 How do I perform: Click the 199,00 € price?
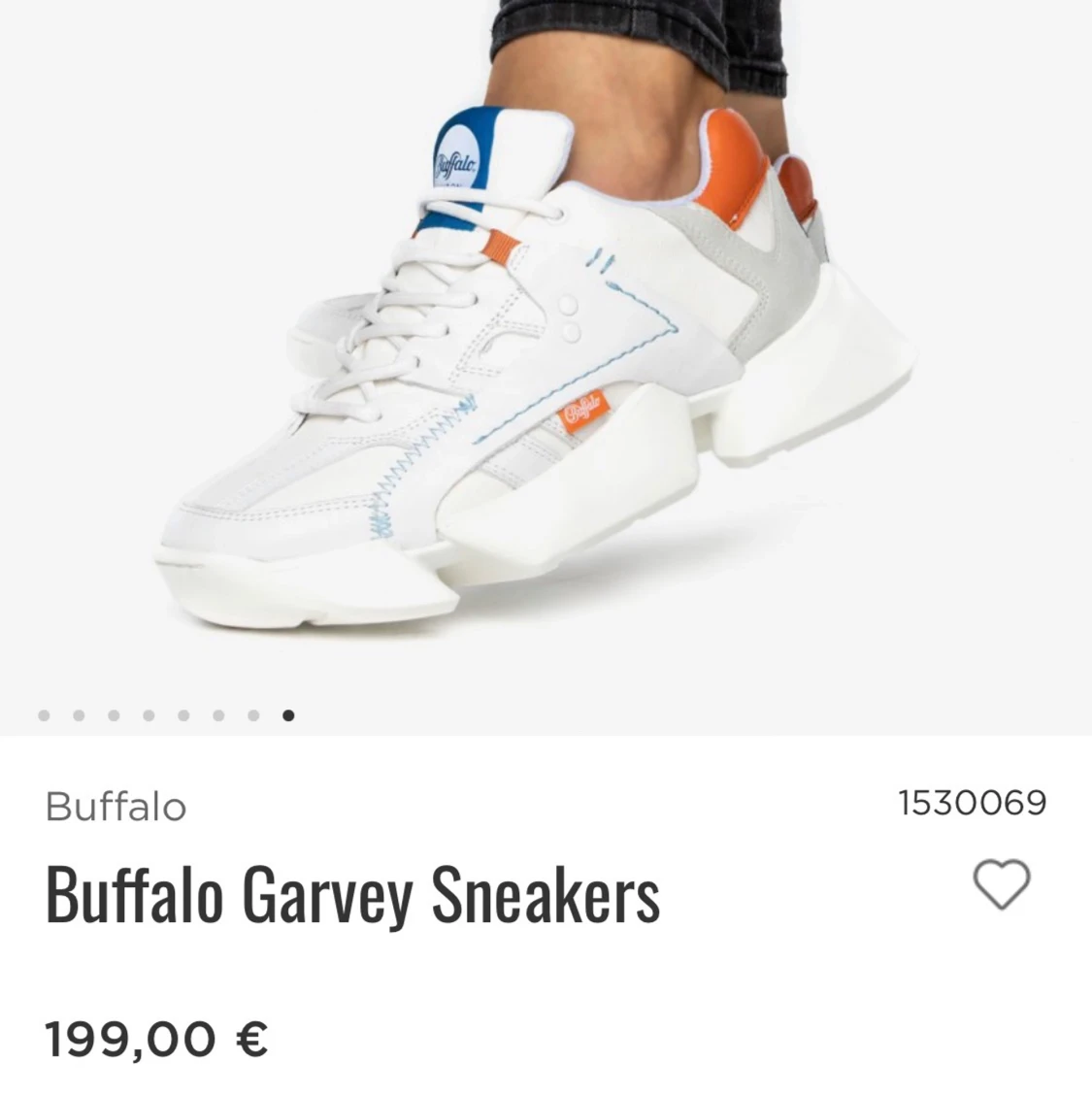[x=156, y=1040]
